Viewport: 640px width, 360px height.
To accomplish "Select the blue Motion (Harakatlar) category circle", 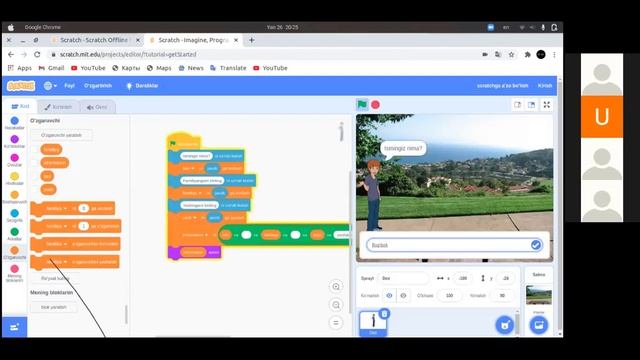I will tap(15, 120).
